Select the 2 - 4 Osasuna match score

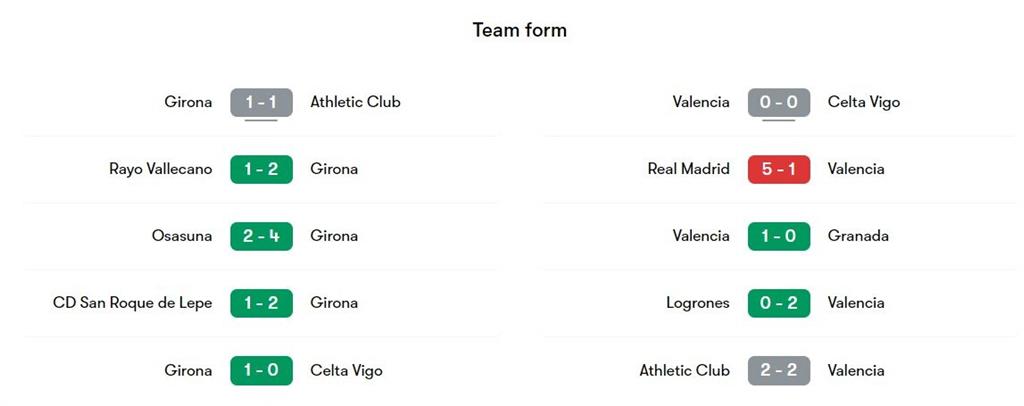[x=261, y=236]
